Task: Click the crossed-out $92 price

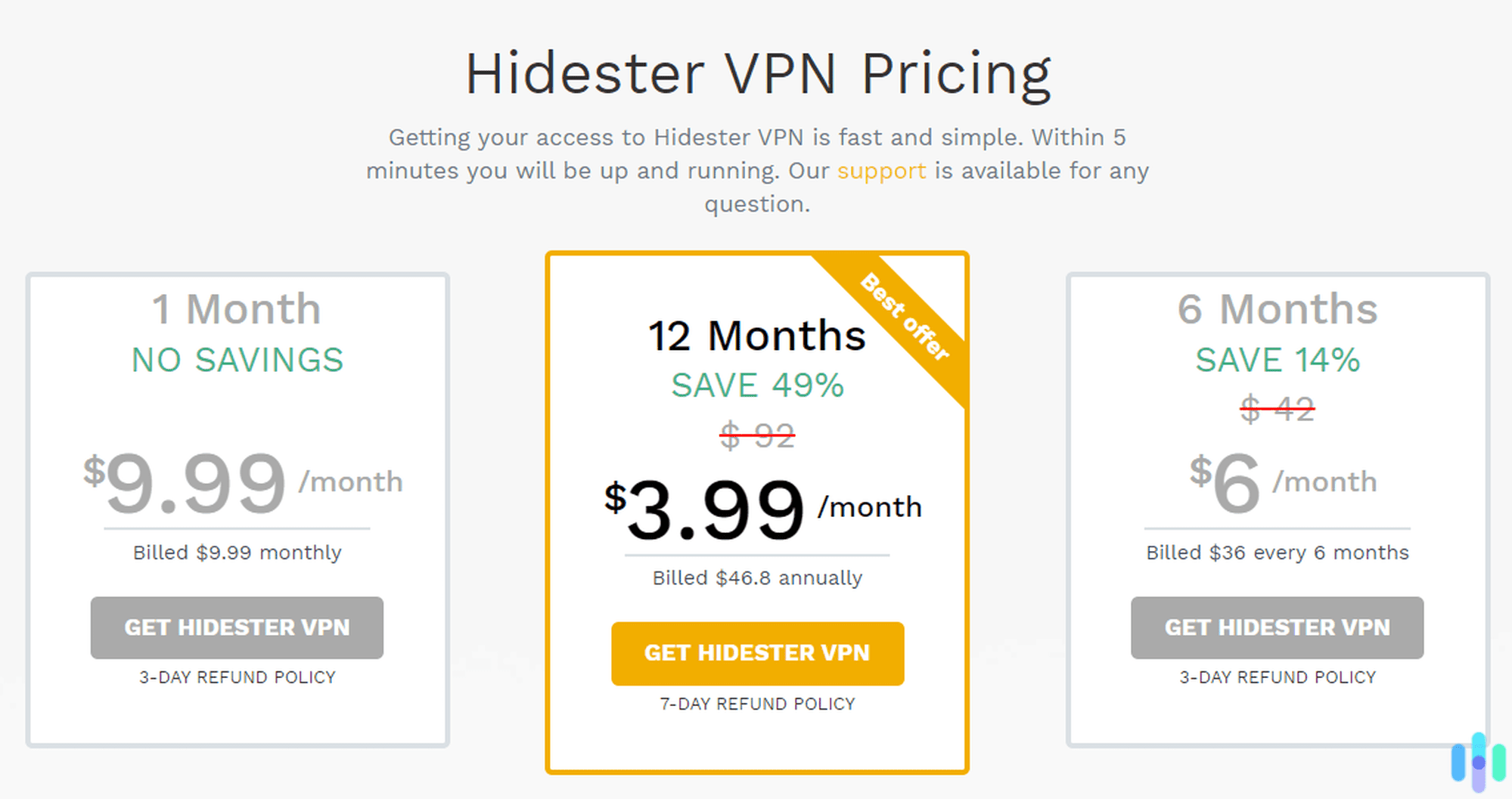Action: tap(756, 435)
